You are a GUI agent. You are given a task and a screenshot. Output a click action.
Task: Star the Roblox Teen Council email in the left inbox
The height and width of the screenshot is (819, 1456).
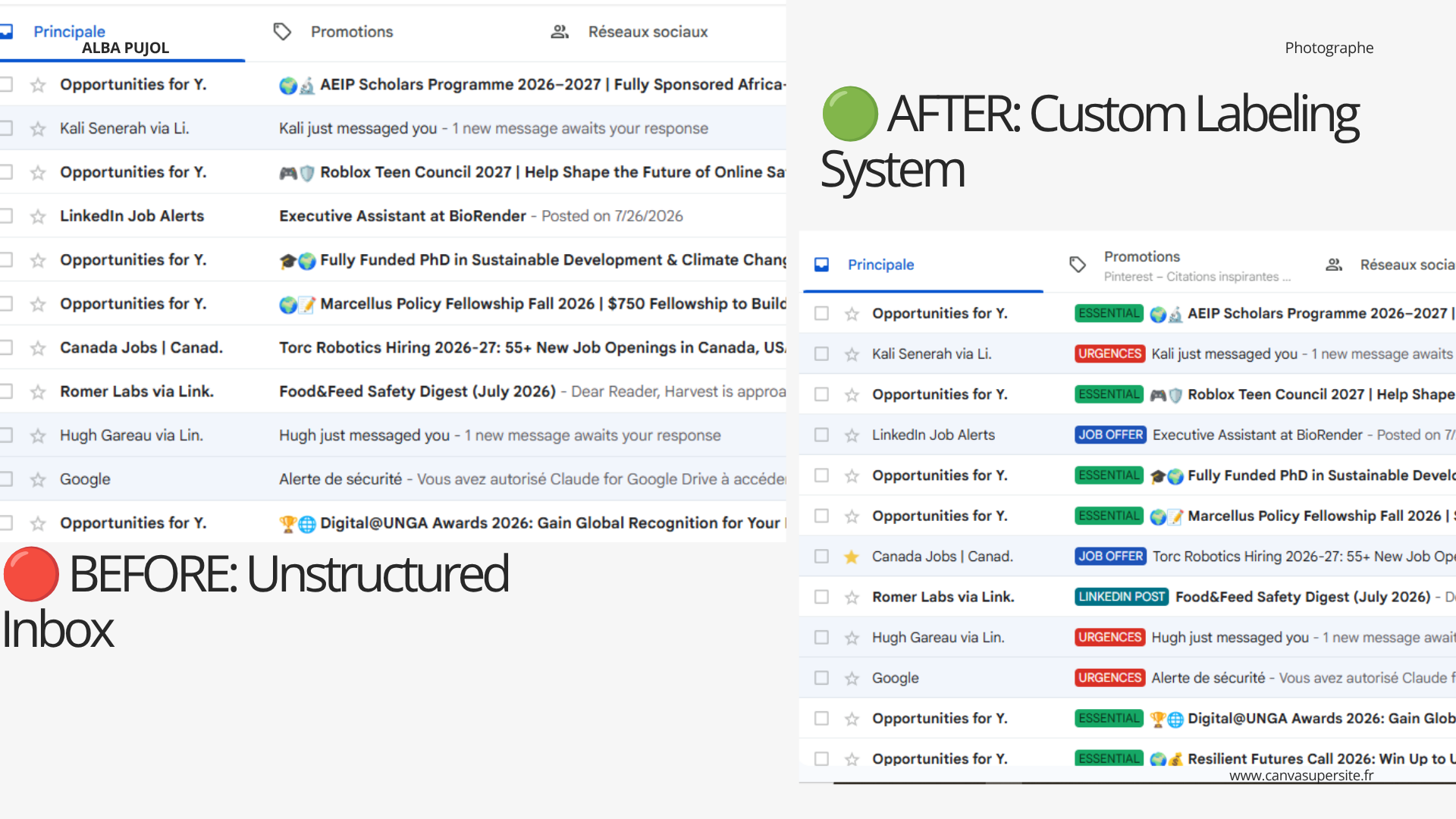click(38, 173)
